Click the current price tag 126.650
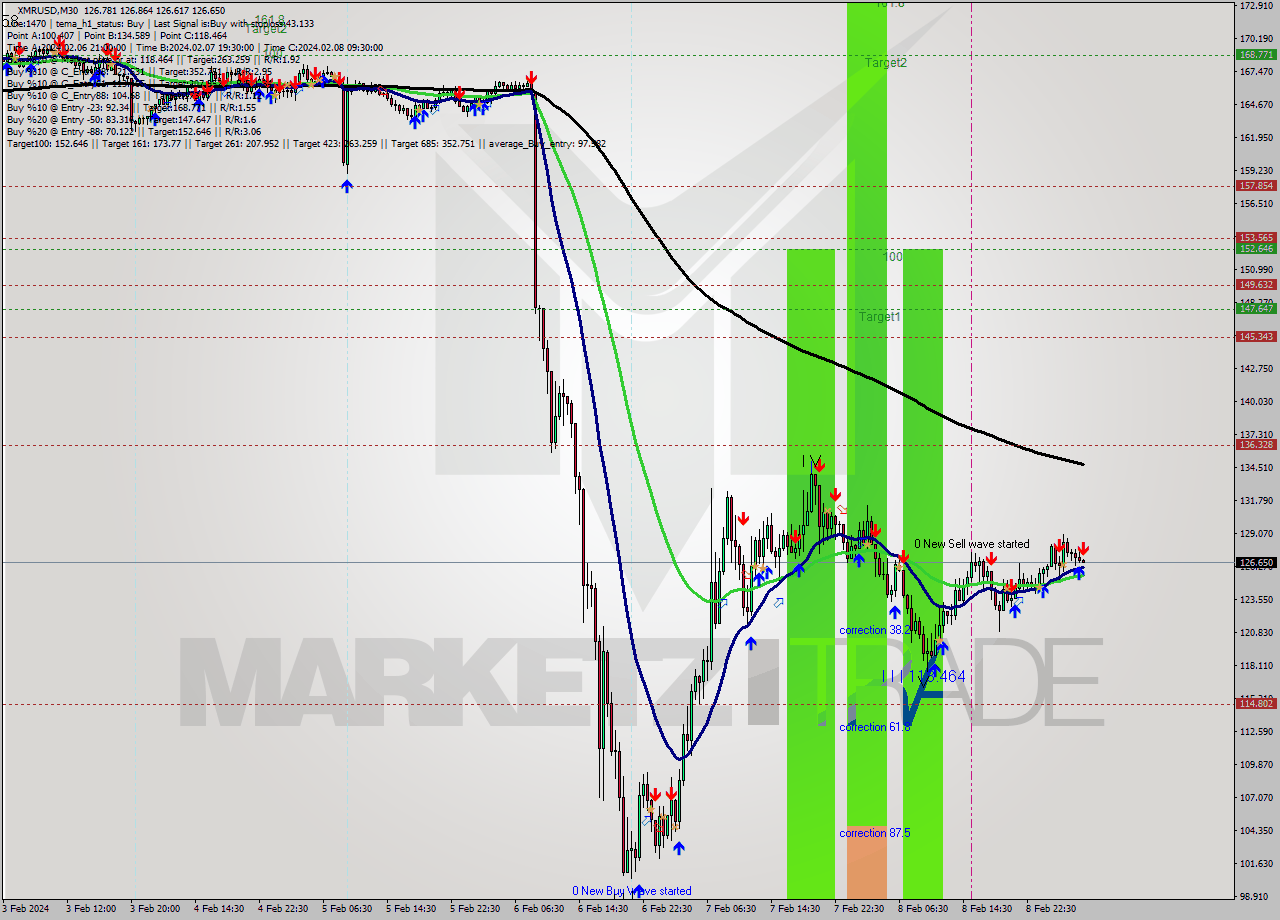Screen dimensions: 1280x920 coord(1256,562)
